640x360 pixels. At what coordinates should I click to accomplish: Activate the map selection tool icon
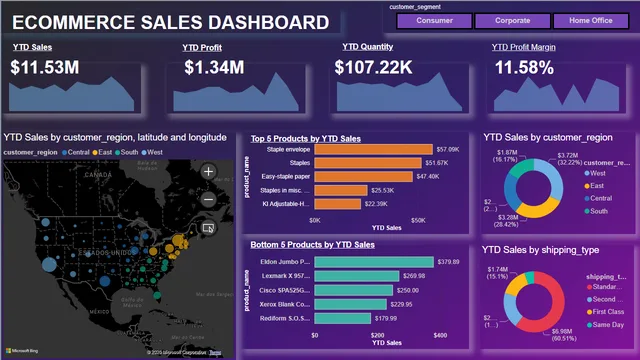pyautogui.click(x=209, y=228)
